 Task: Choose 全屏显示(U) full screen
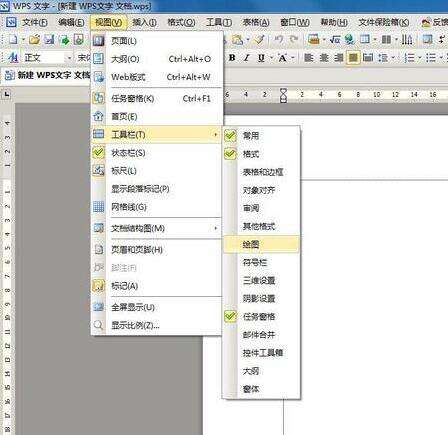(157, 307)
